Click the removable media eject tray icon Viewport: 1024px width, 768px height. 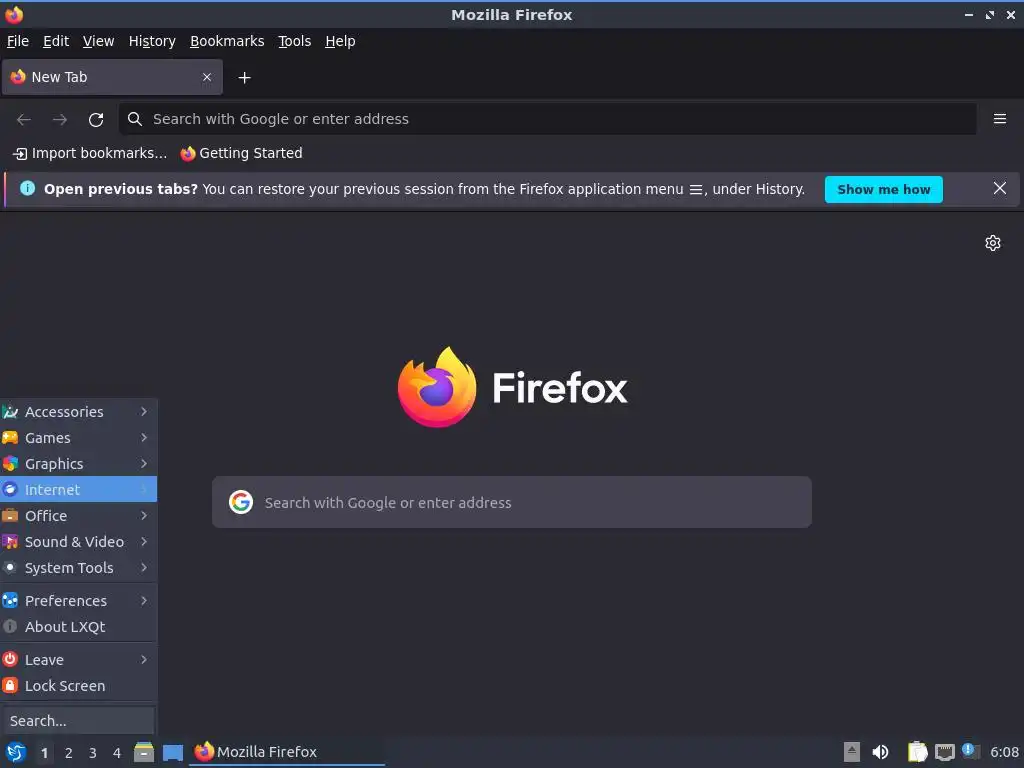point(851,752)
